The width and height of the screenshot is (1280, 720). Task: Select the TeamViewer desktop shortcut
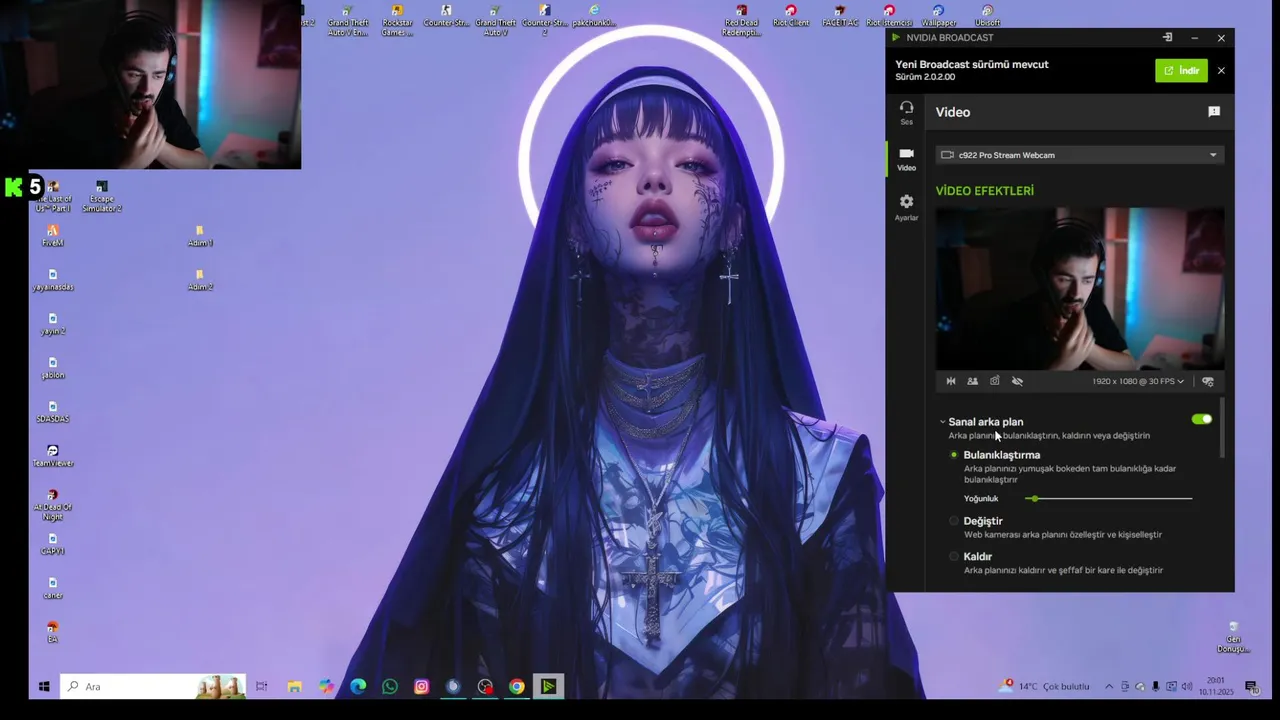53,456
